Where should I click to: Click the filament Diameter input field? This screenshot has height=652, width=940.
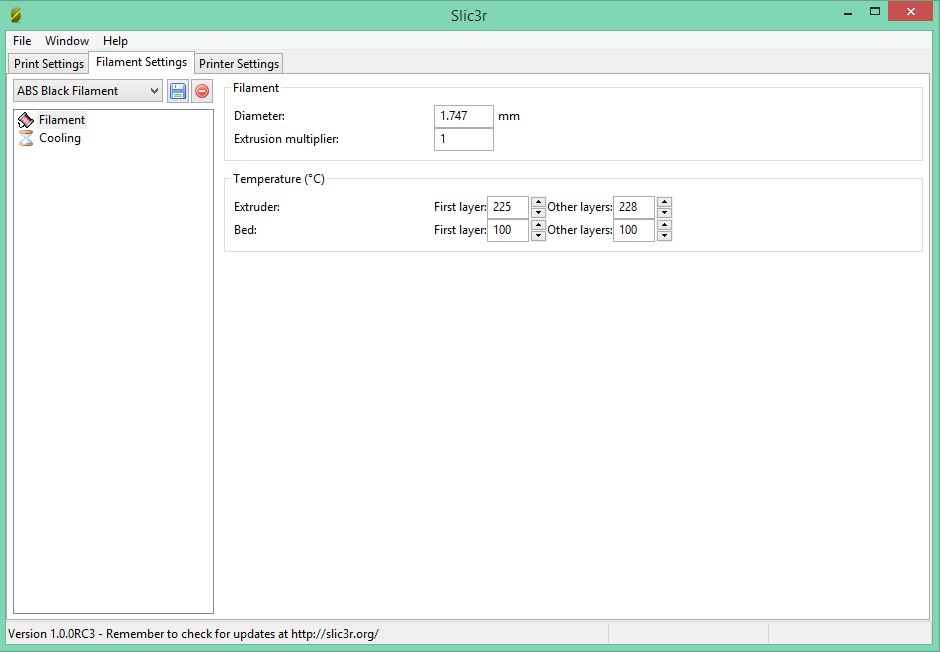[464, 116]
